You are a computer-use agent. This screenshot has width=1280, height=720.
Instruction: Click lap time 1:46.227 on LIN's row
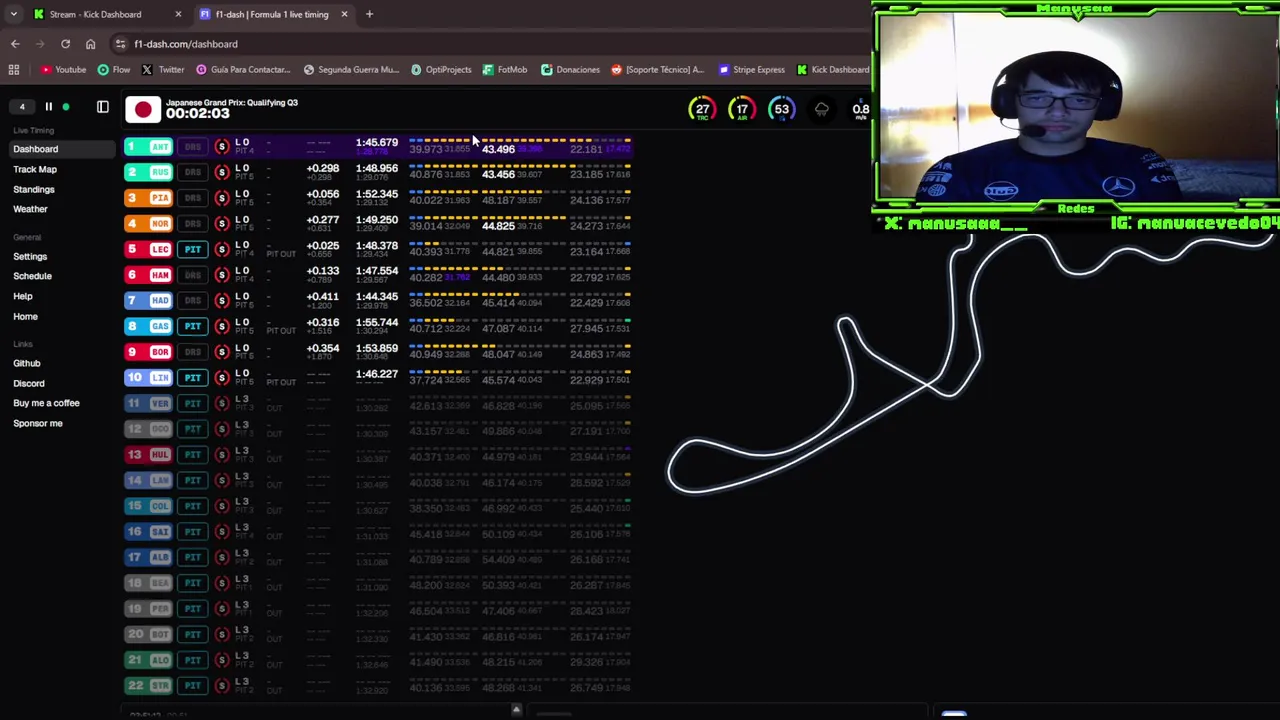[x=377, y=374]
